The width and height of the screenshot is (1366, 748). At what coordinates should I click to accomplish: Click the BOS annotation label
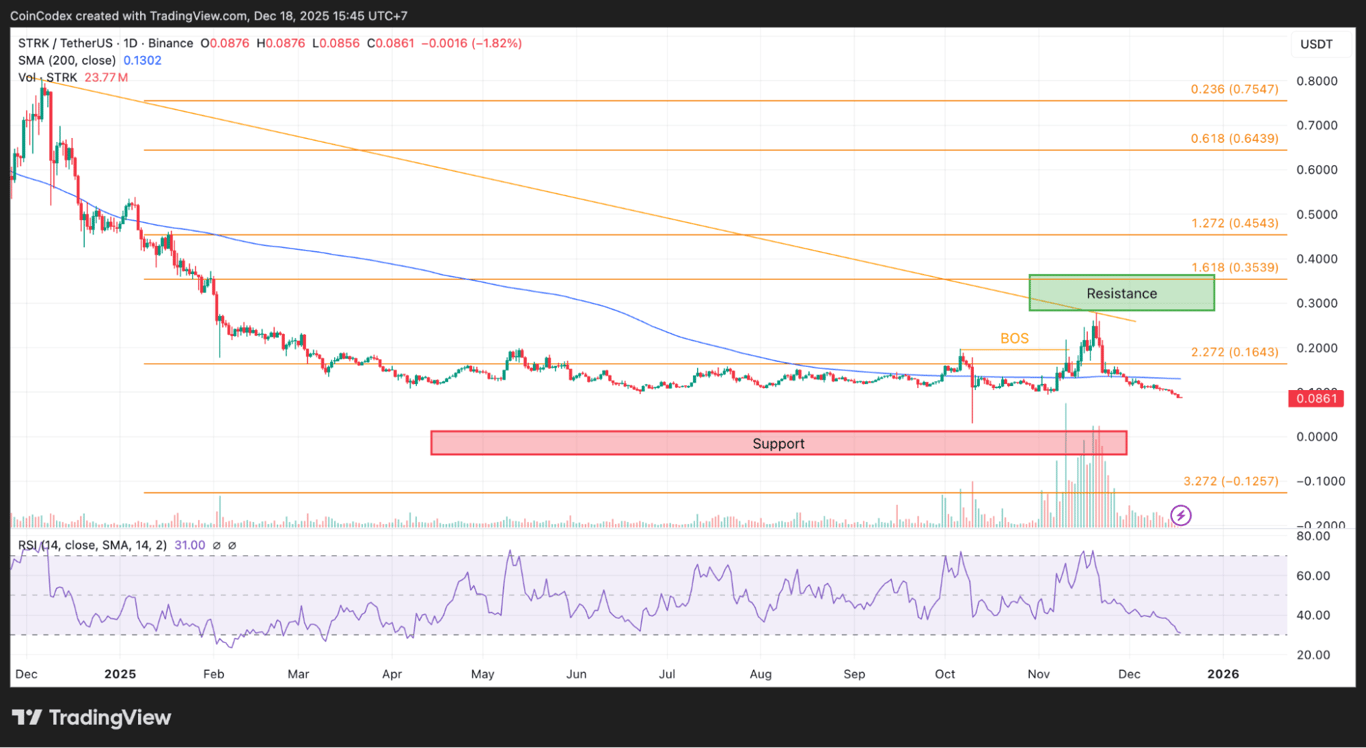pyautogui.click(x=1015, y=339)
